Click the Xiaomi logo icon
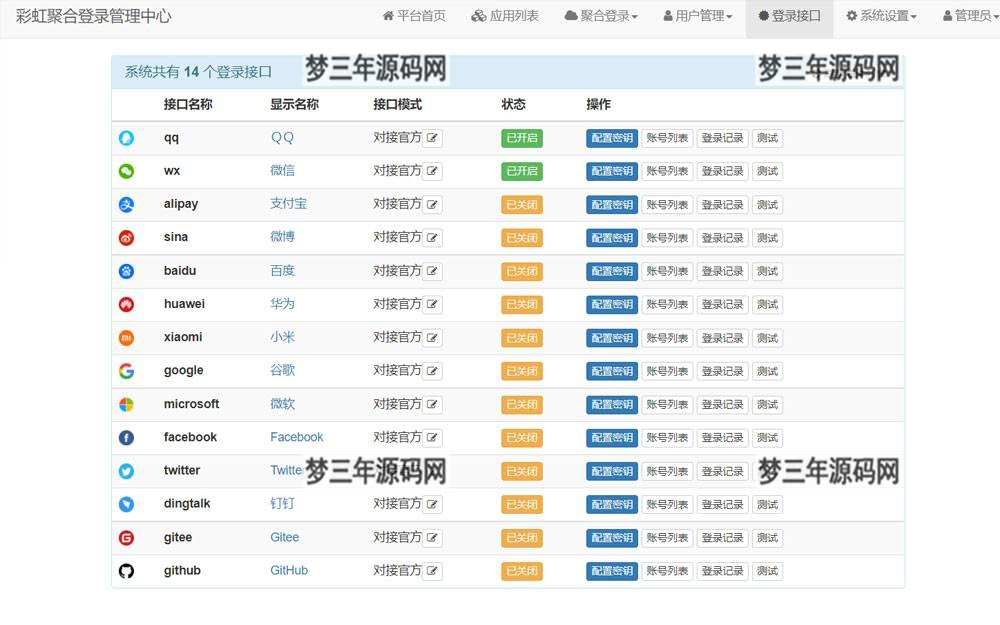The height and width of the screenshot is (625, 1000). [x=126, y=337]
